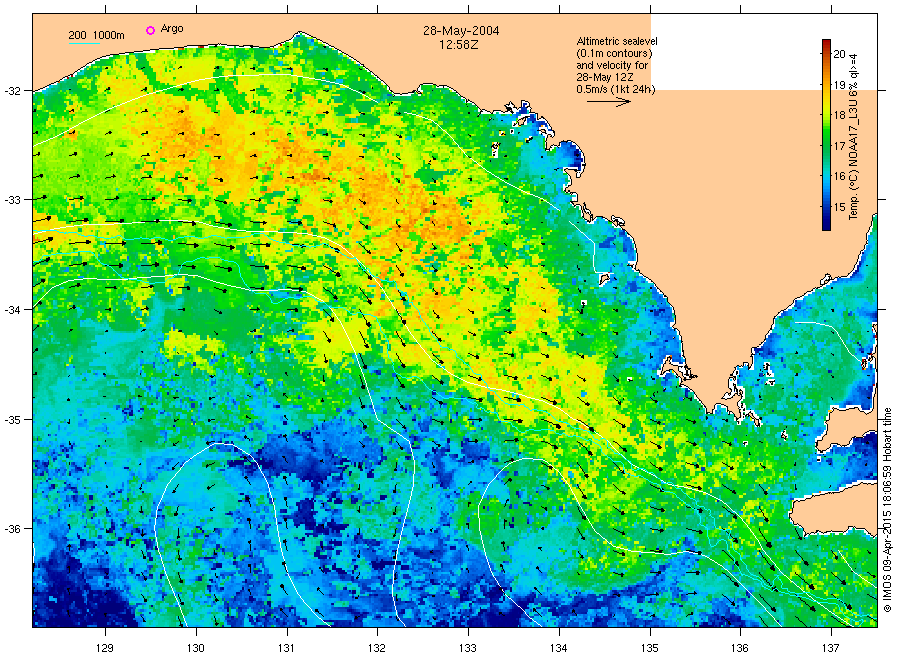This screenshot has height=660, width=900.
Task: Click the Temp NOAA17 vertical axis label
Action: click(854, 137)
